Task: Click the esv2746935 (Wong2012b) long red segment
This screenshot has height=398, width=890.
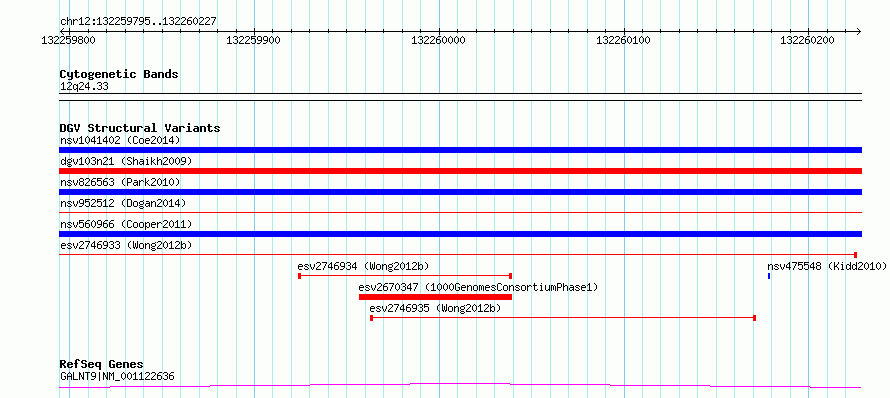Action: (562, 318)
